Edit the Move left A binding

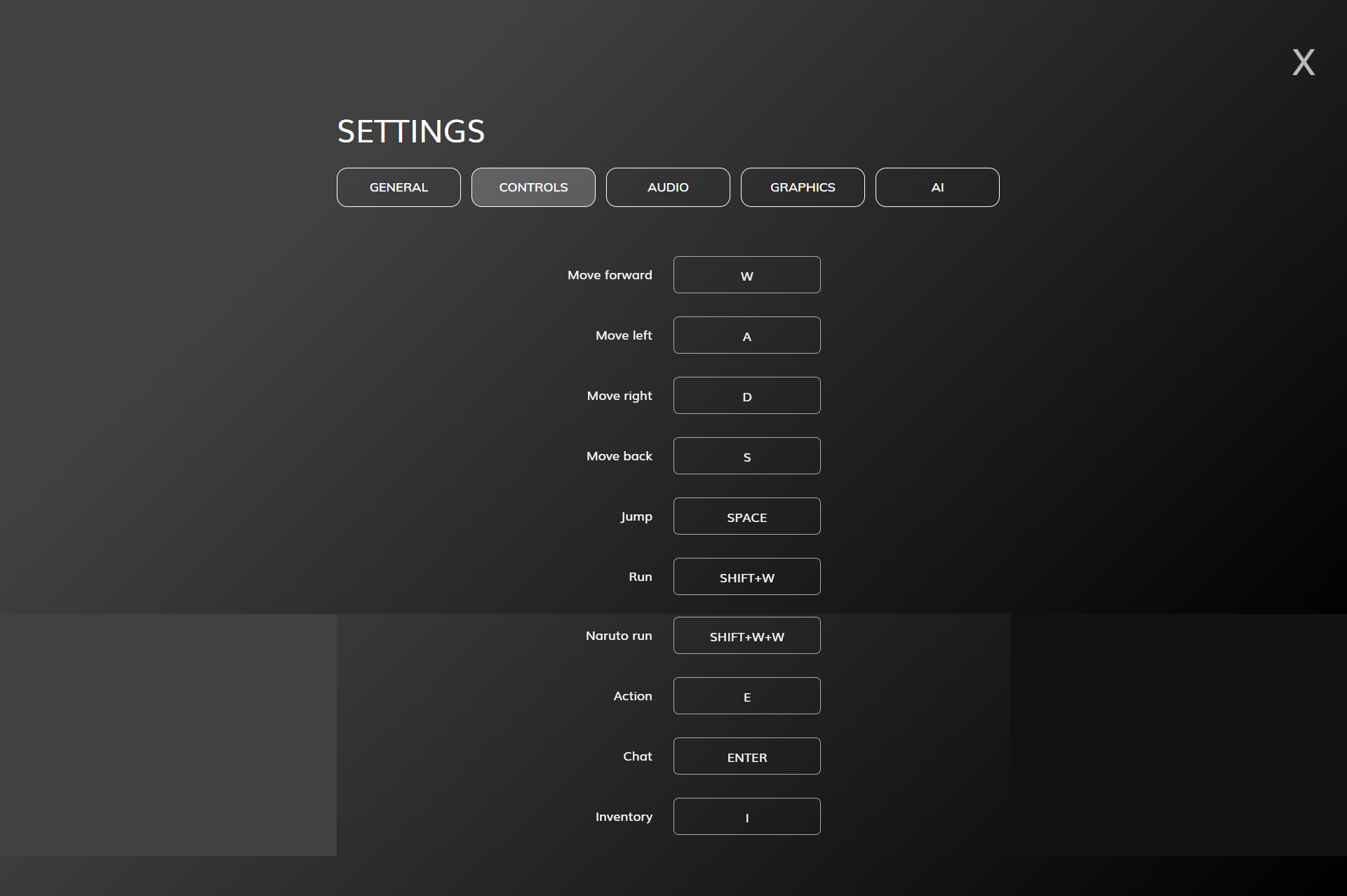747,335
